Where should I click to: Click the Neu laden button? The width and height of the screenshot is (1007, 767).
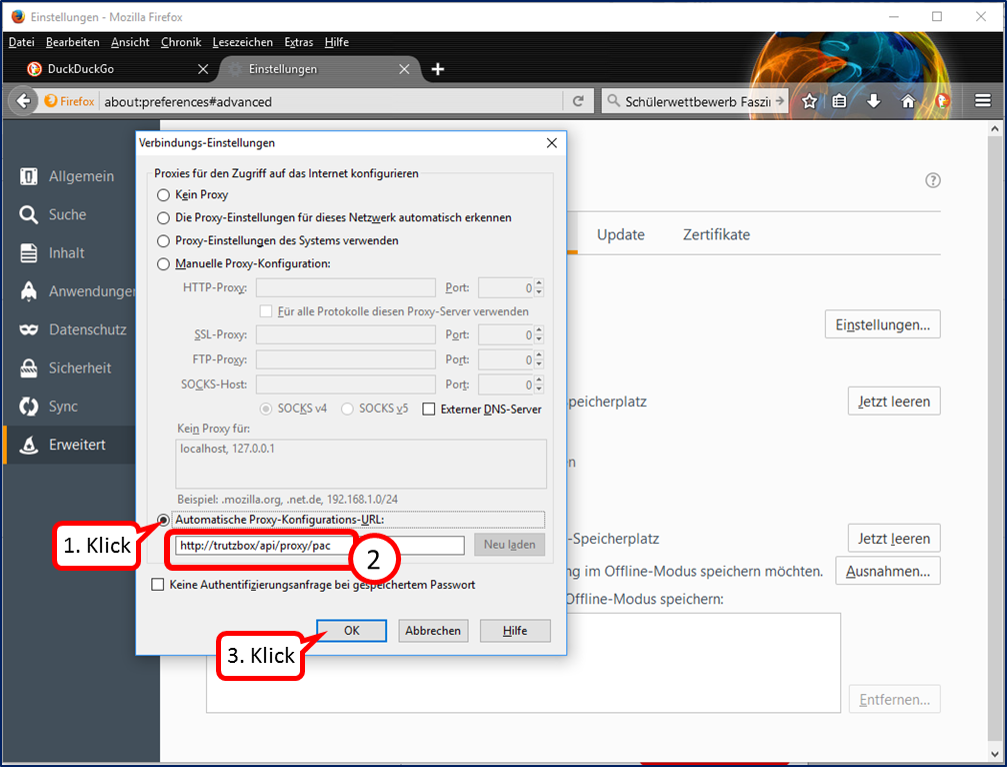[509, 545]
